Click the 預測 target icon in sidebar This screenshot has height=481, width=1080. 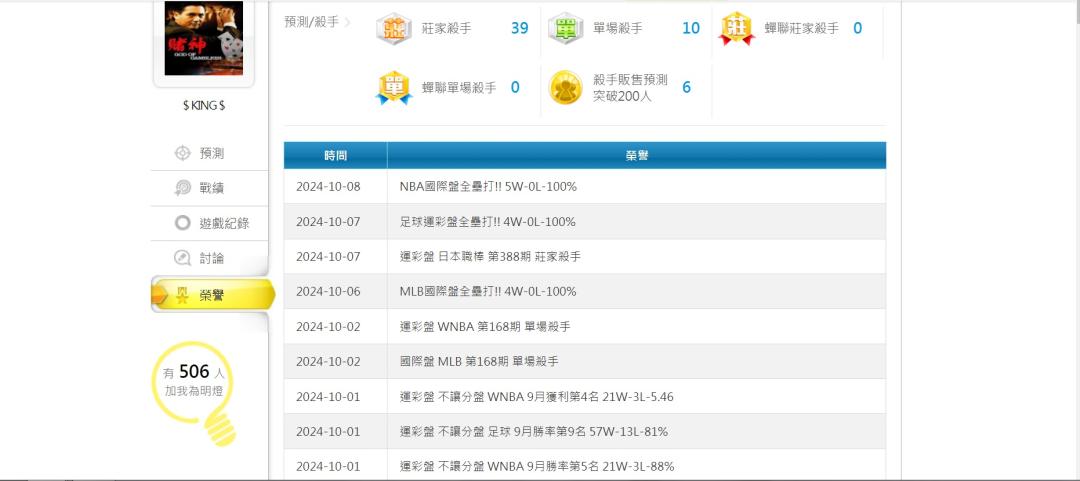pyautogui.click(x=182, y=153)
